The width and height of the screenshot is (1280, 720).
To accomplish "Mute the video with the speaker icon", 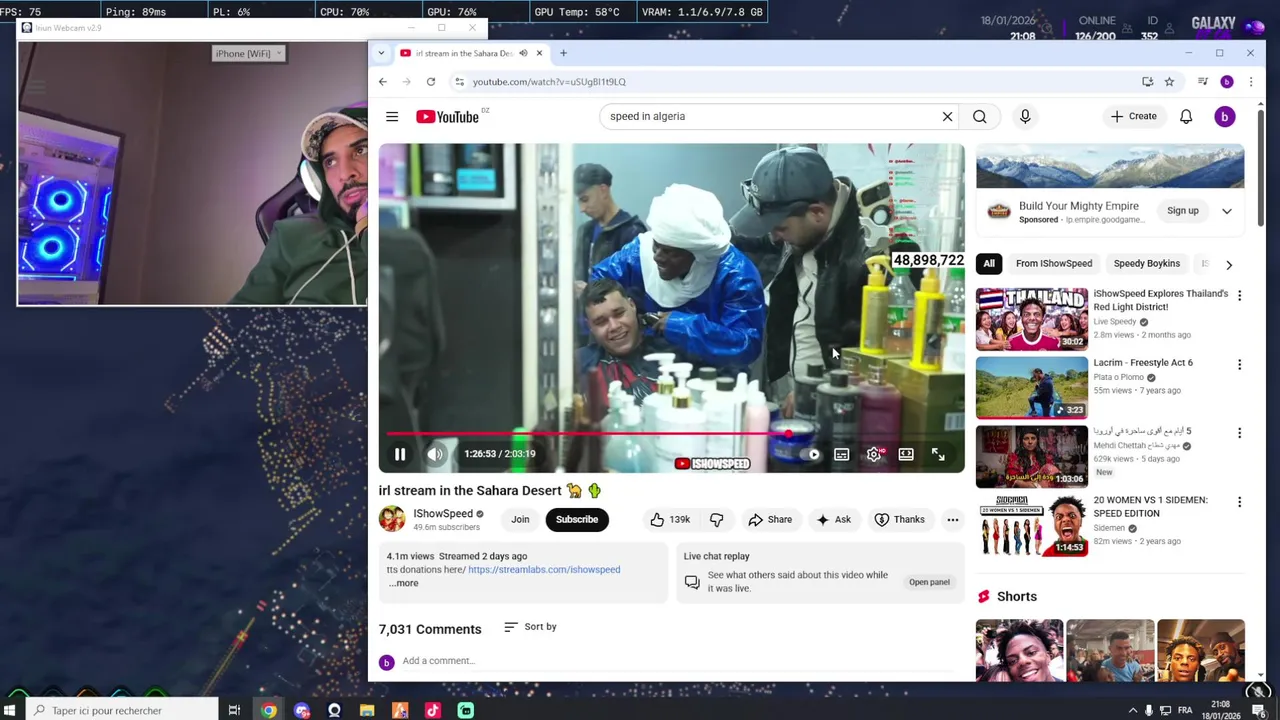I will 435,454.
